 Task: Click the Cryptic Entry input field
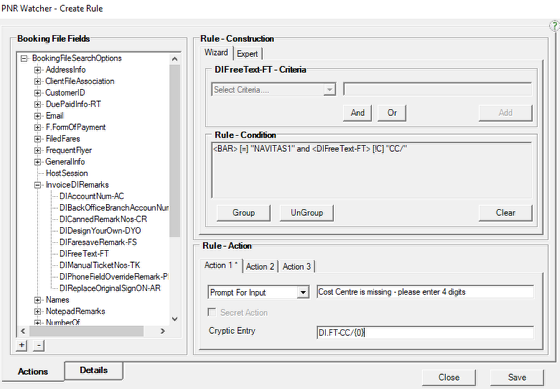click(425, 333)
